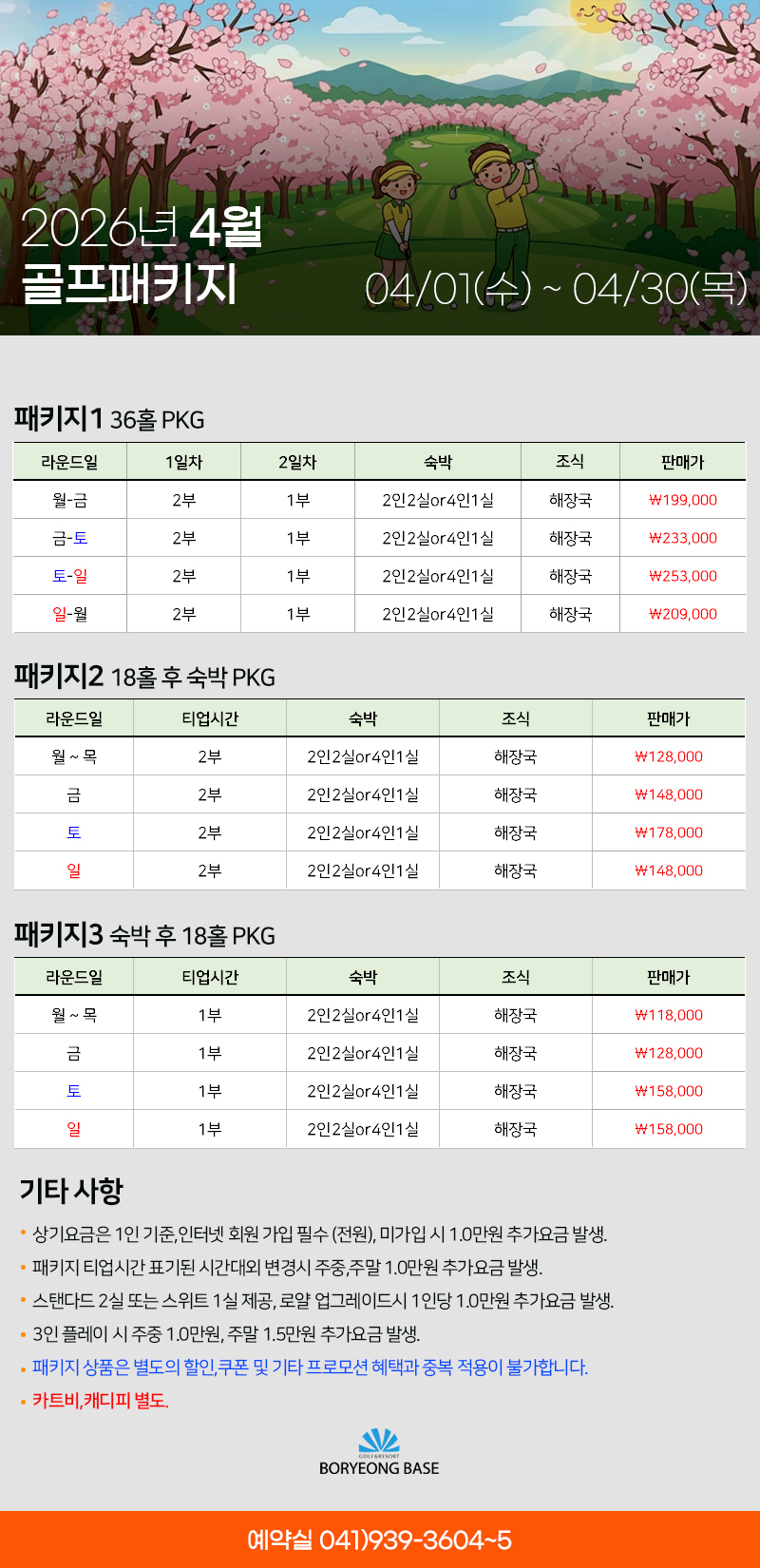Click the Boryeong Base logo icon
The height and width of the screenshot is (1568, 760).
[379, 1441]
